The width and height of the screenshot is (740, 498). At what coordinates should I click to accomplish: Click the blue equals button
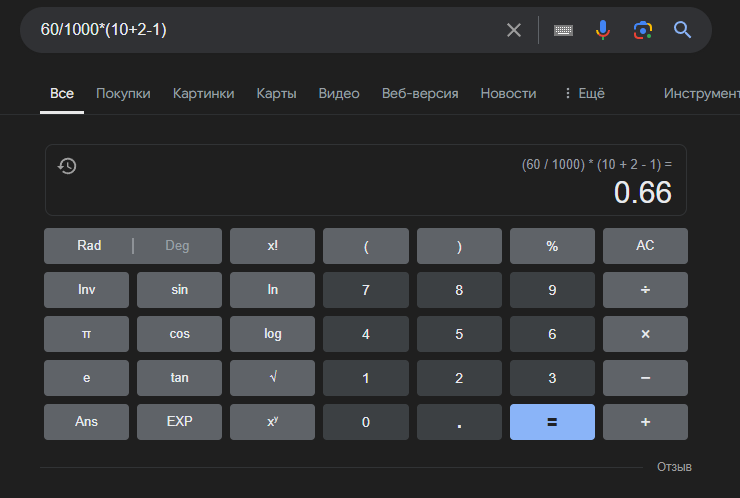(552, 422)
